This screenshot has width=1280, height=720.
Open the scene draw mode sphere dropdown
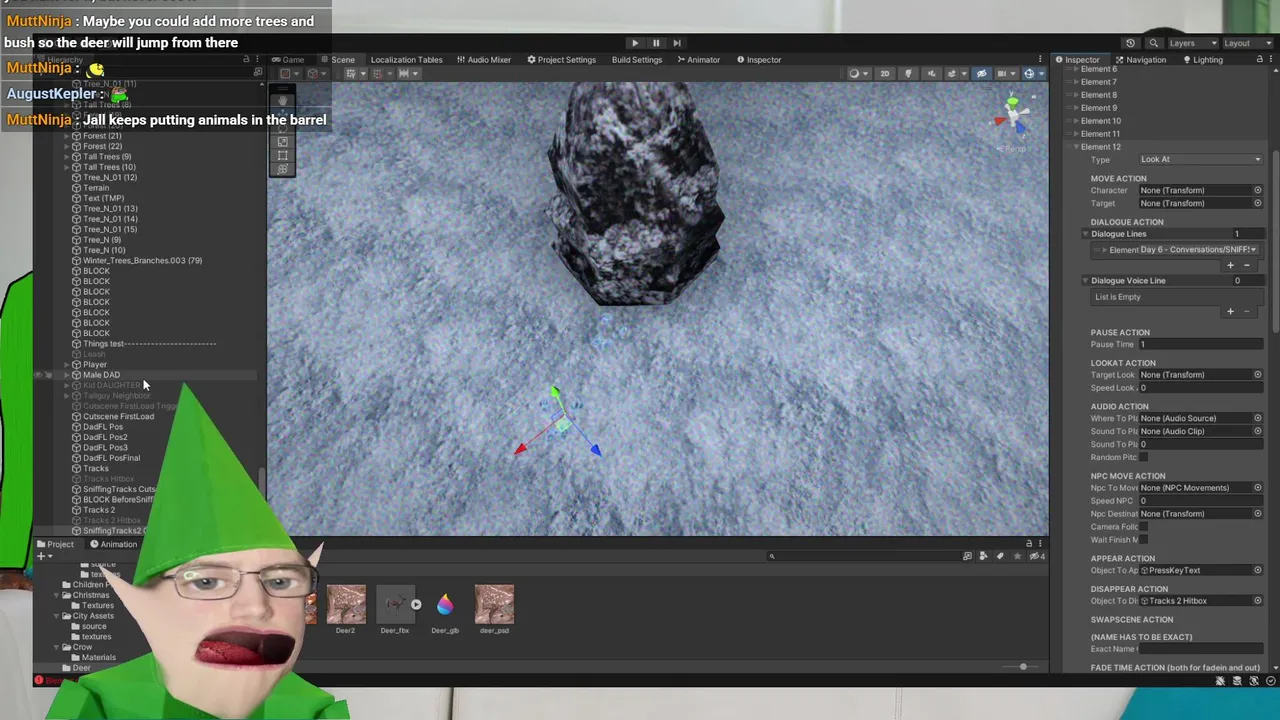pos(857,74)
